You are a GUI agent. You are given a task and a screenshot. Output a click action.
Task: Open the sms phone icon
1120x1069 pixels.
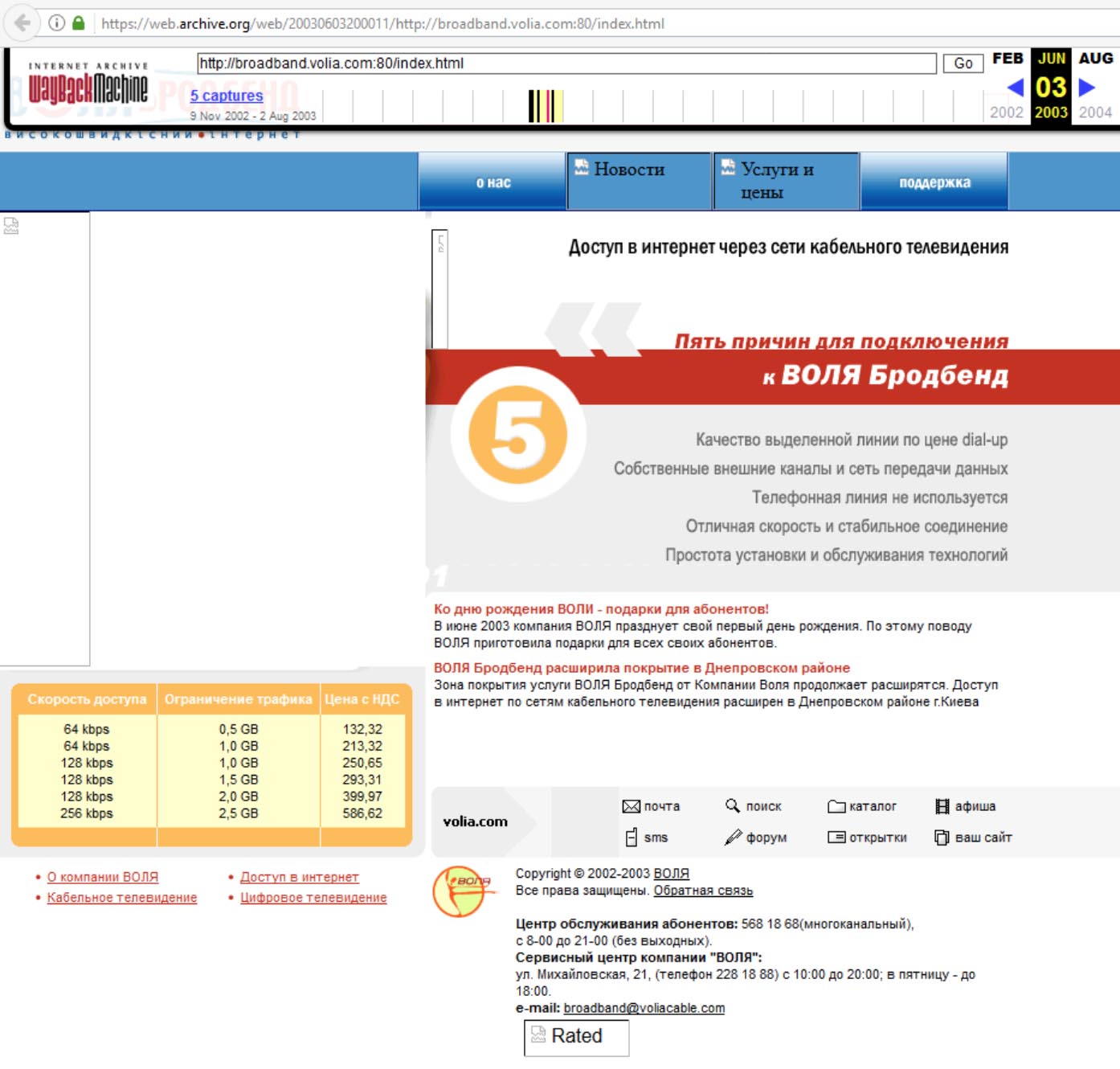point(632,838)
